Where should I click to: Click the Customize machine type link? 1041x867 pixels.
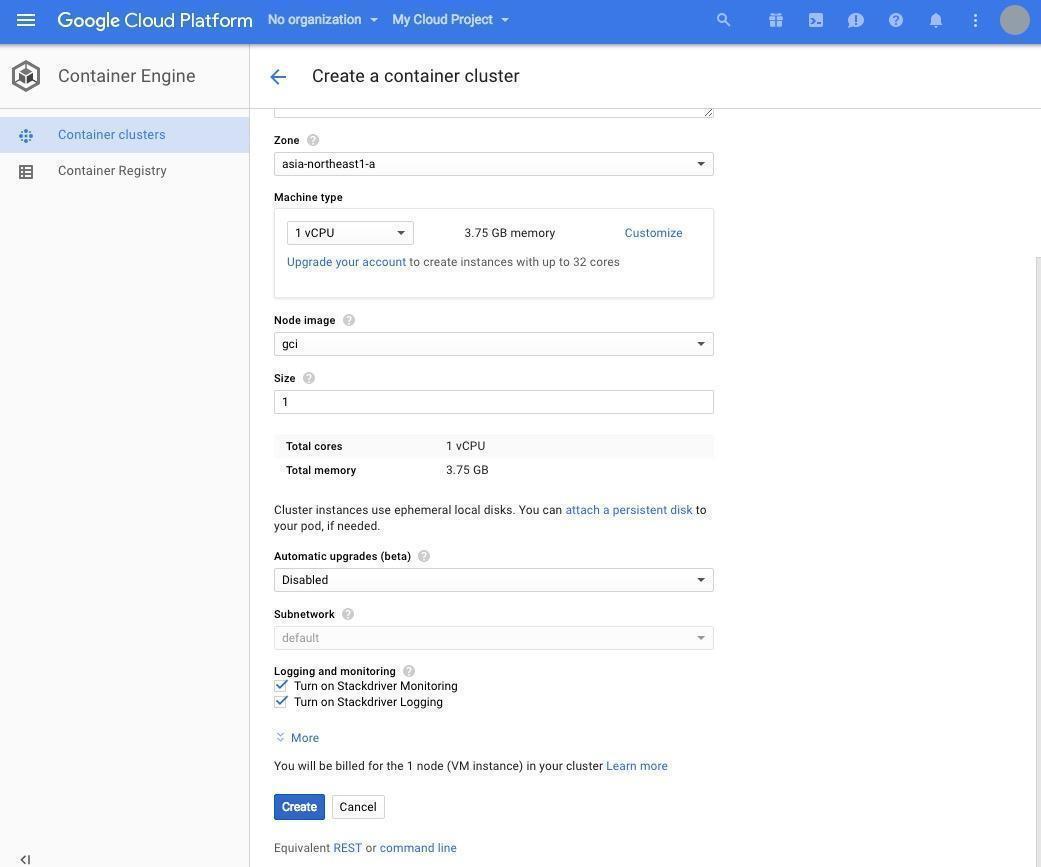(653, 233)
